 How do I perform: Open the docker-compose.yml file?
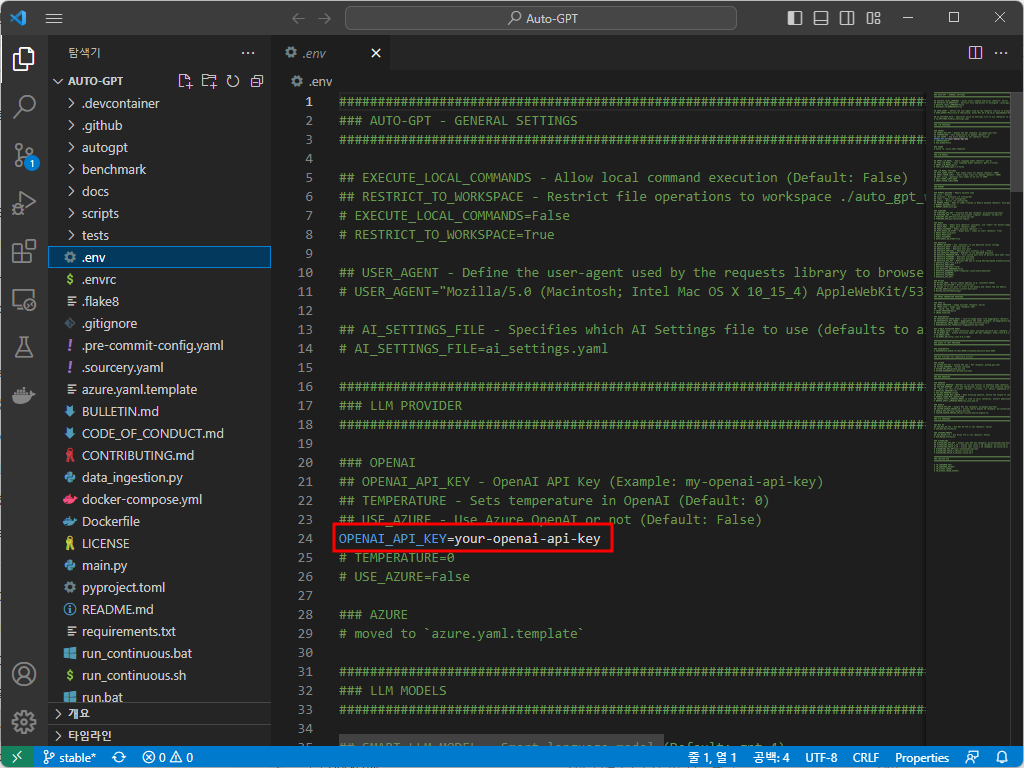point(159,500)
